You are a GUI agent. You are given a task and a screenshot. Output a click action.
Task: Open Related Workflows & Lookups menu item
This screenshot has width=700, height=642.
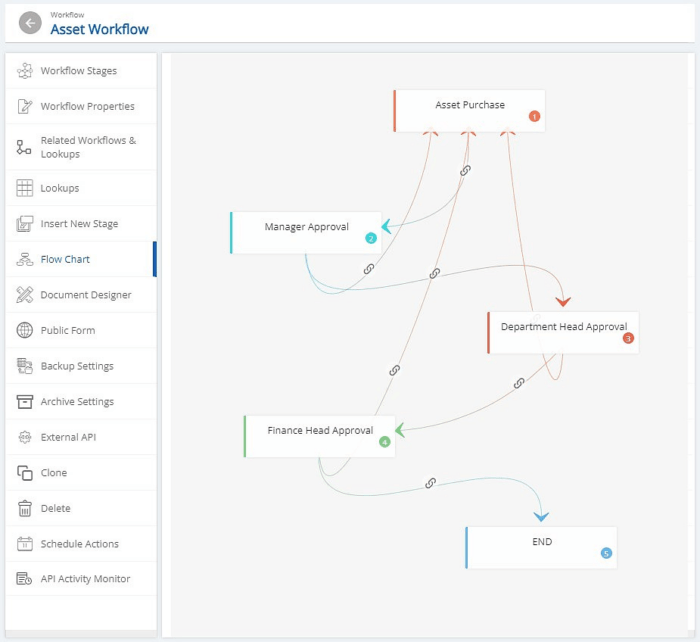click(88, 147)
